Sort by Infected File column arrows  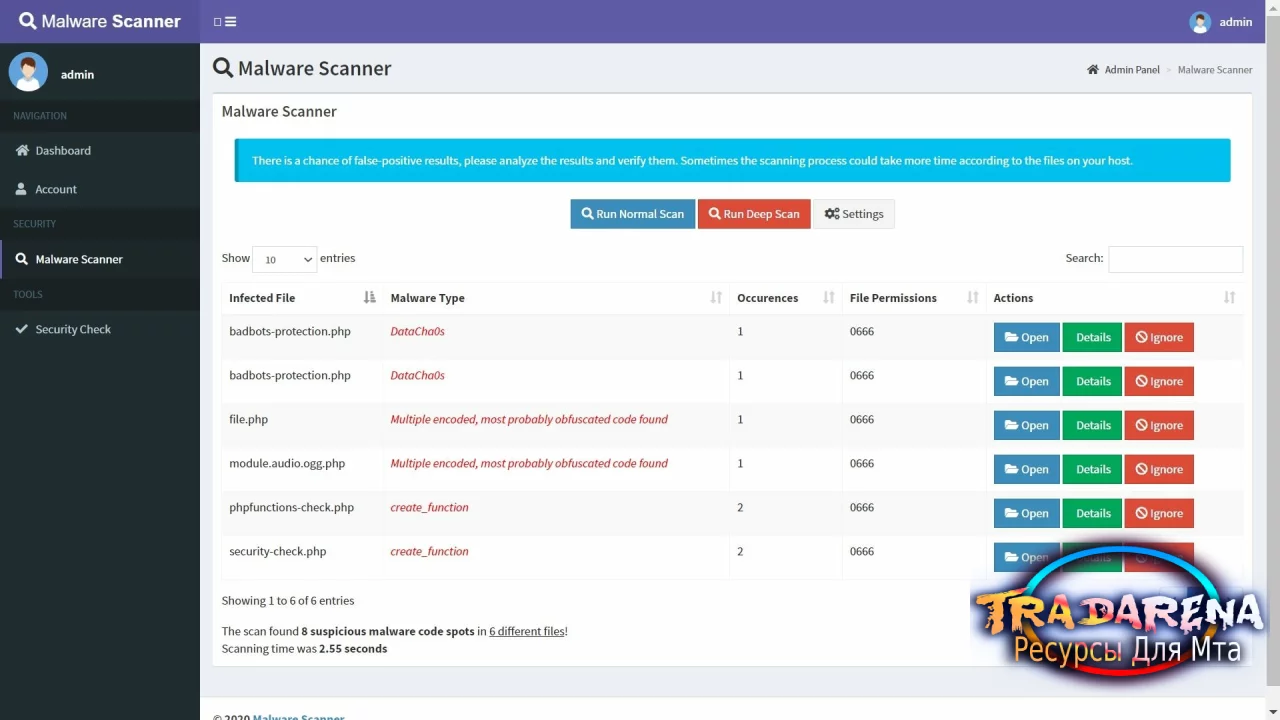(x=369, y=298)
